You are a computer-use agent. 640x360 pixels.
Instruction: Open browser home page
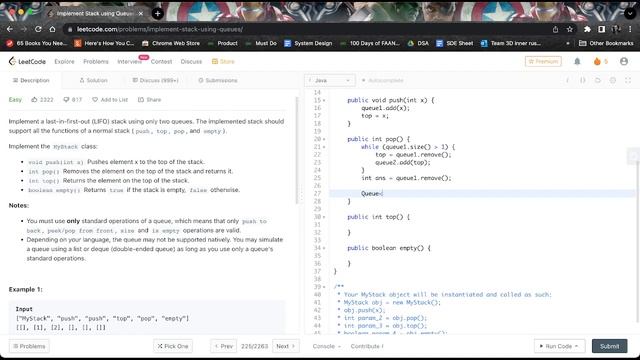52,29
